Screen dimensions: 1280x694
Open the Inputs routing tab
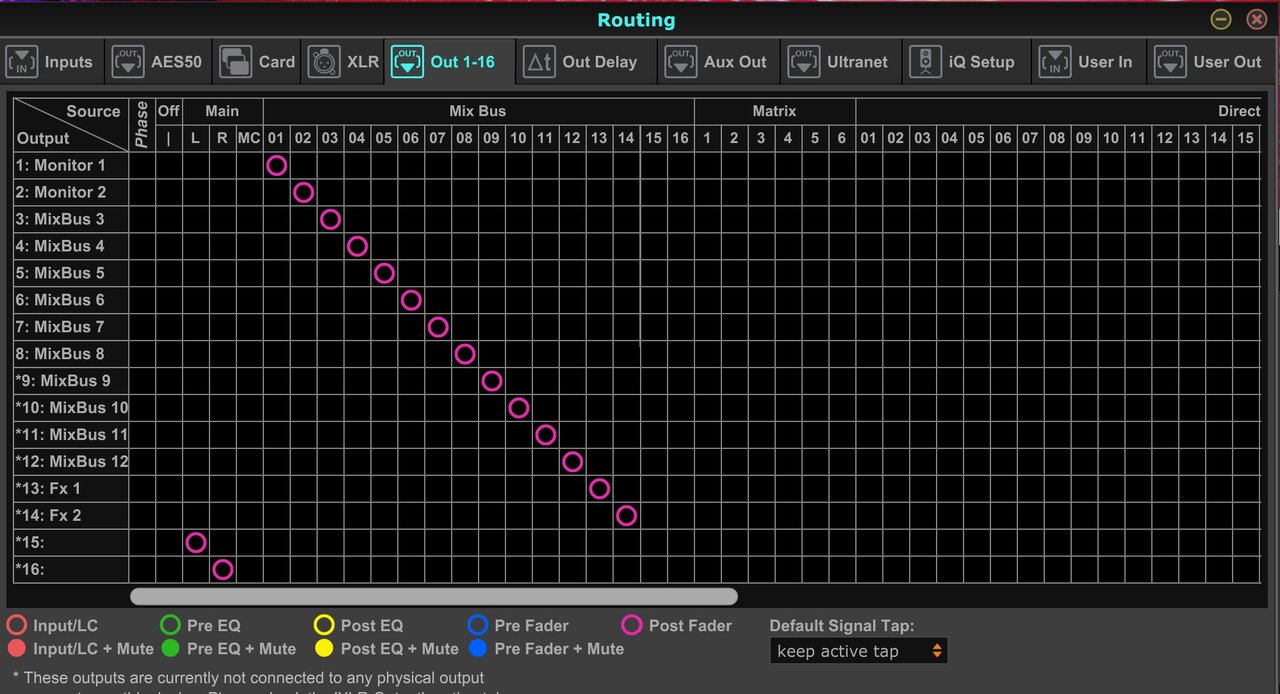(51, 62)
